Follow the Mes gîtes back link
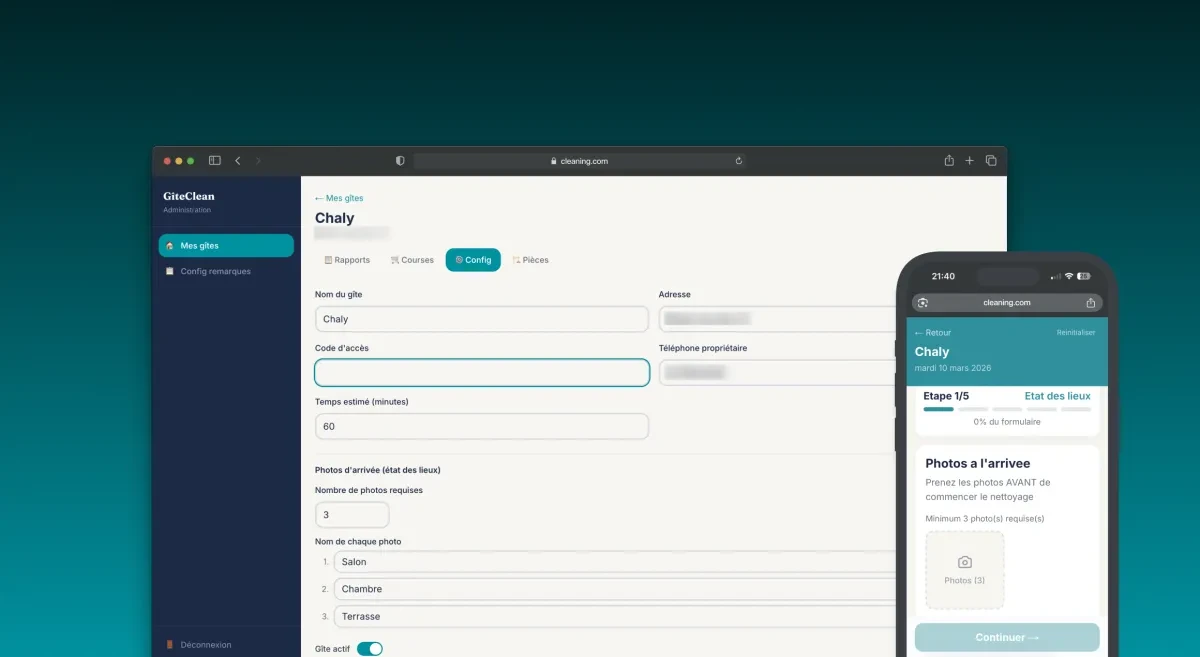Image resolution: width=1200 pixels, height=657 pixels. pos(338,198)
